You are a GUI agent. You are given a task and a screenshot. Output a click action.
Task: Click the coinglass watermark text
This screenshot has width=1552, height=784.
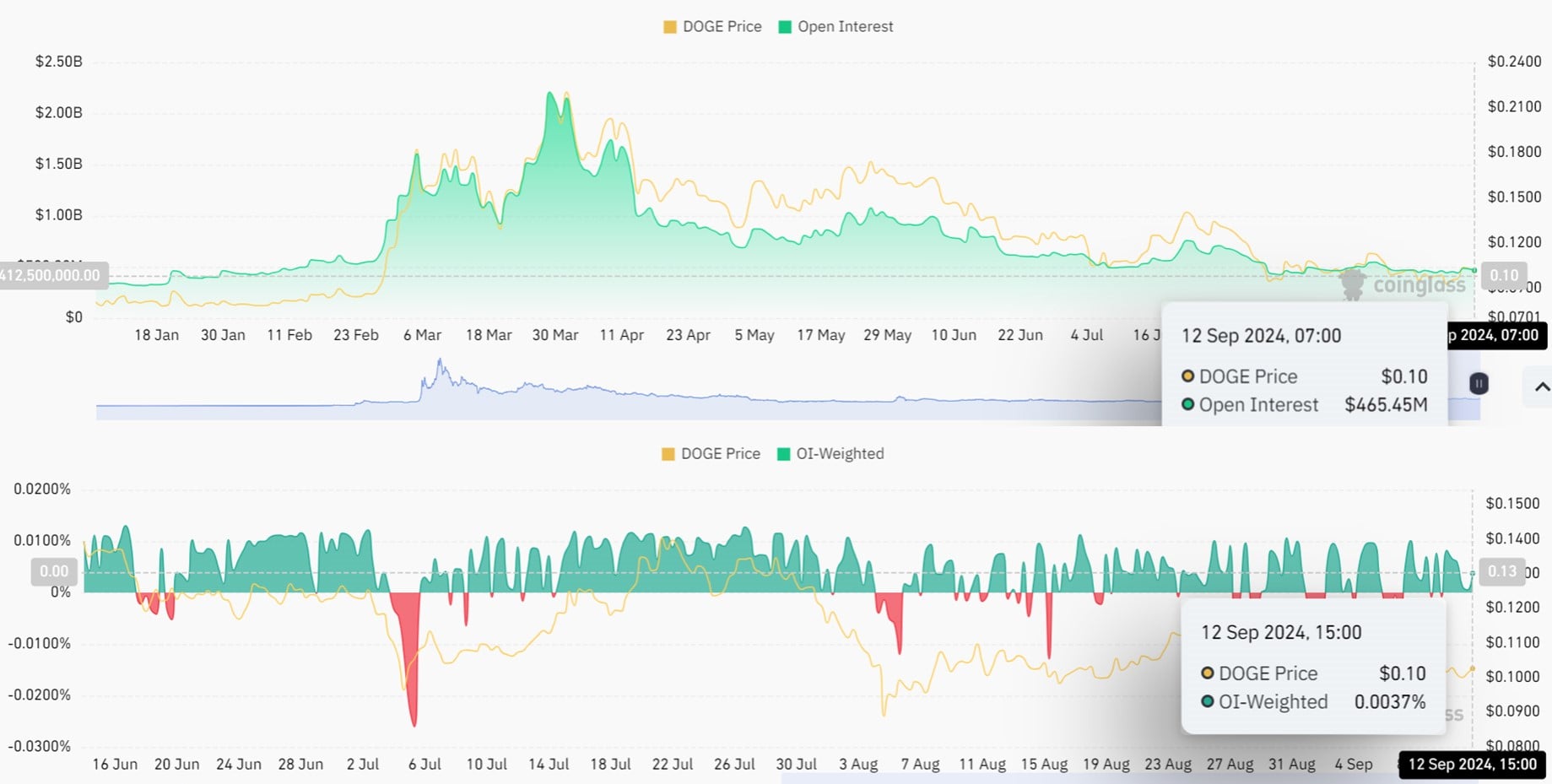click(x=1419, y=285)
